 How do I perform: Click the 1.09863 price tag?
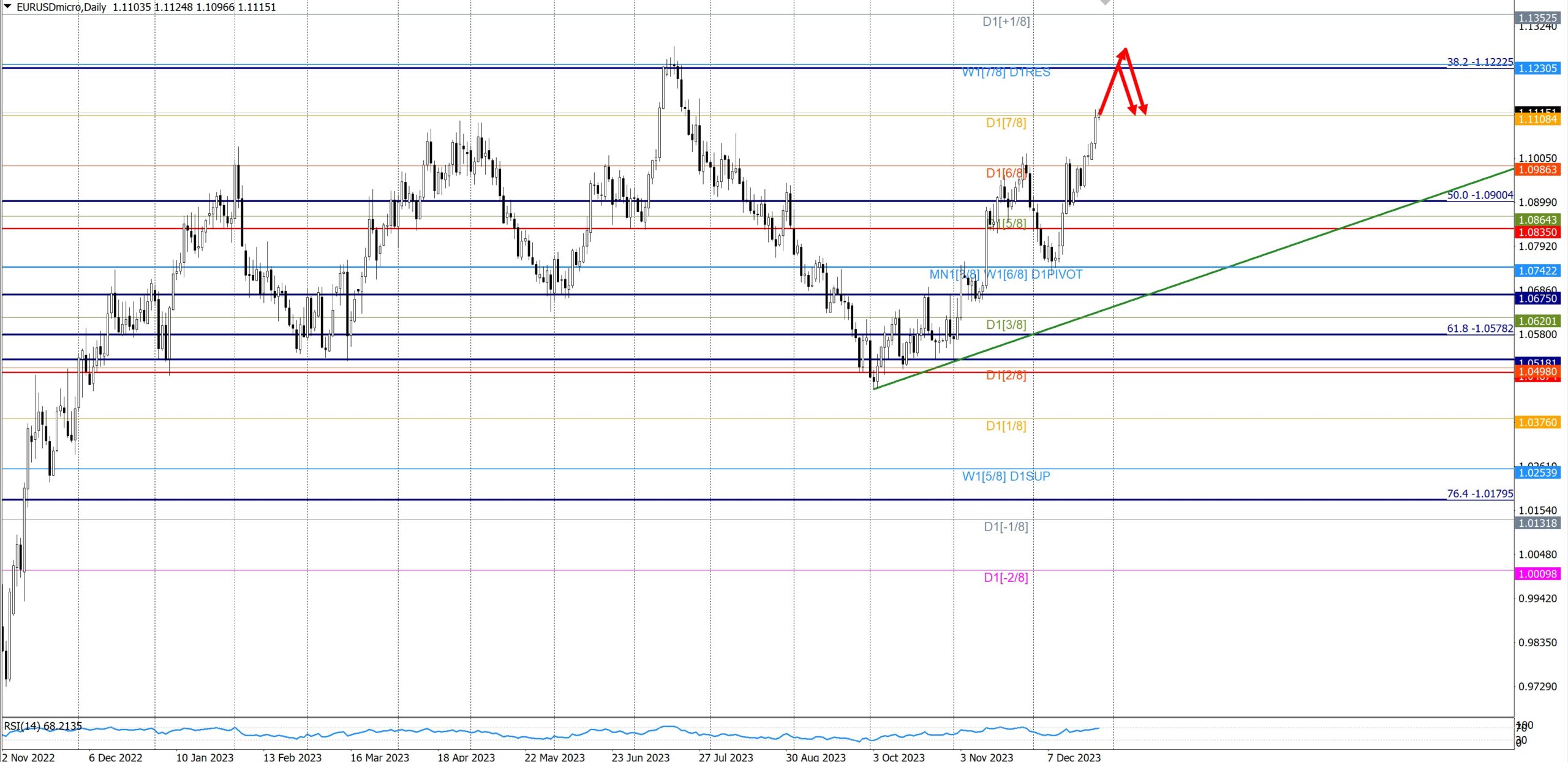pyautogui.click(x=1537, y=170)
